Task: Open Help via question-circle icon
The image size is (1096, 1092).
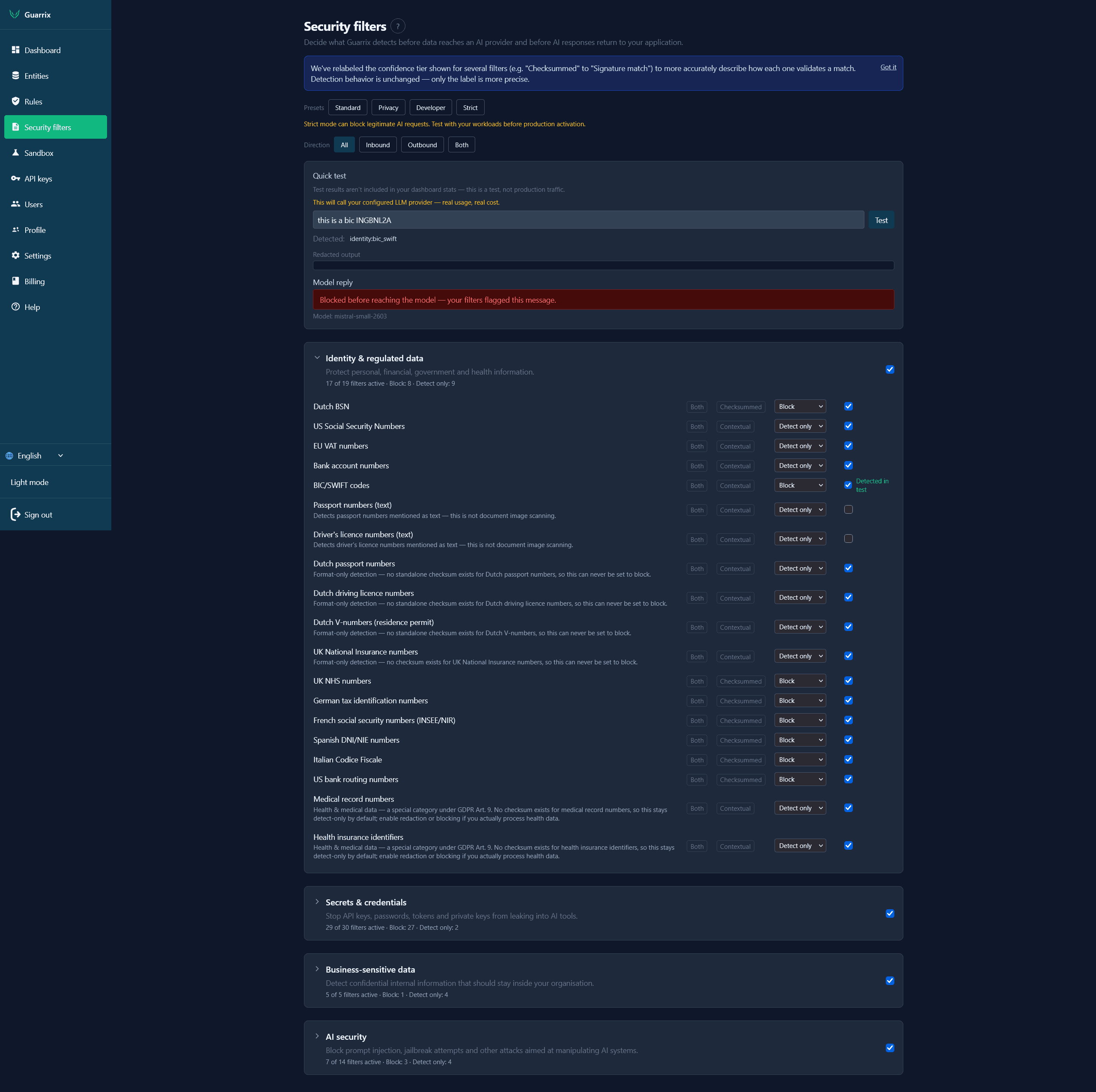Action: (x=15, y=307)
